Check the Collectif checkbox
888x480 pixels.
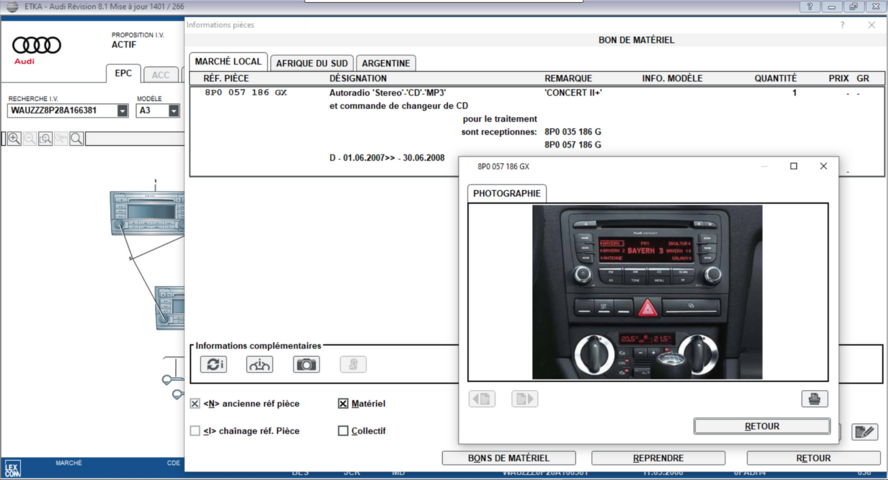point(343,431)
